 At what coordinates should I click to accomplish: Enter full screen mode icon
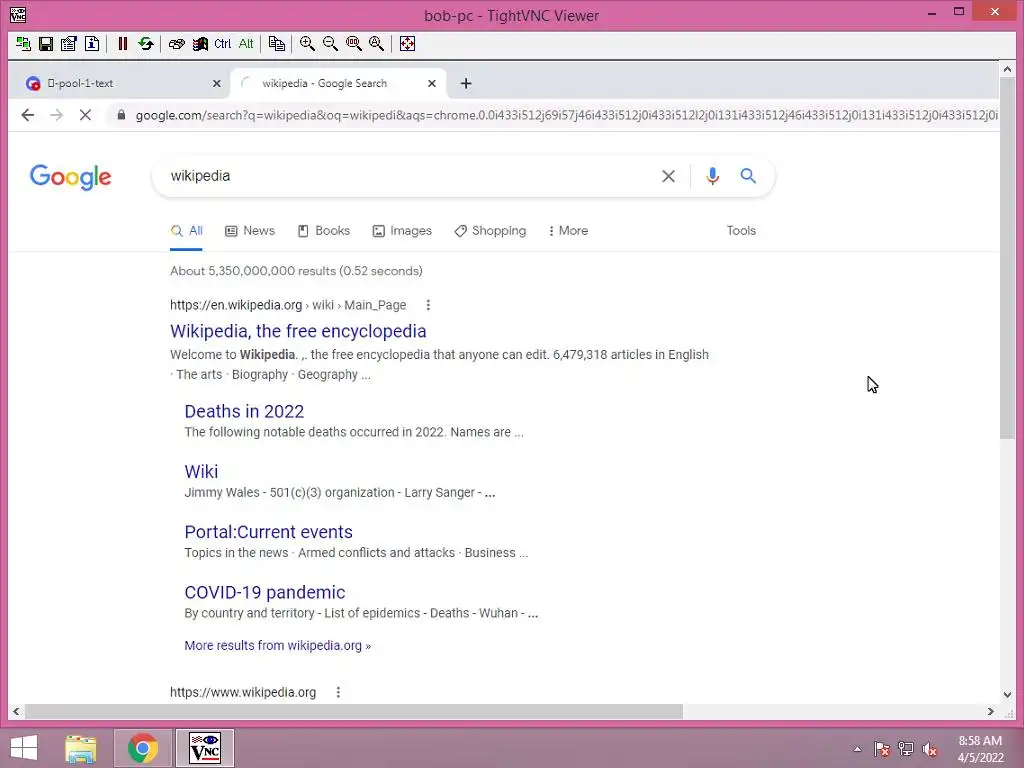(407, 44)
